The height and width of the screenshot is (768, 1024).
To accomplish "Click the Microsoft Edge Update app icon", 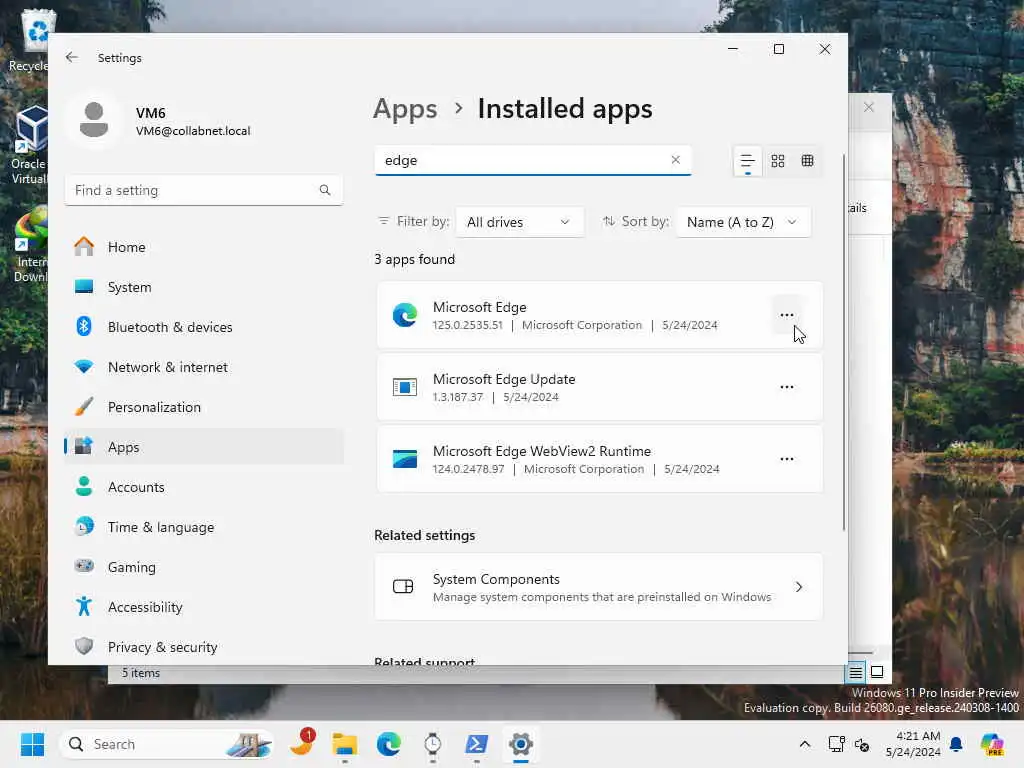I will [x=404, y=387].
